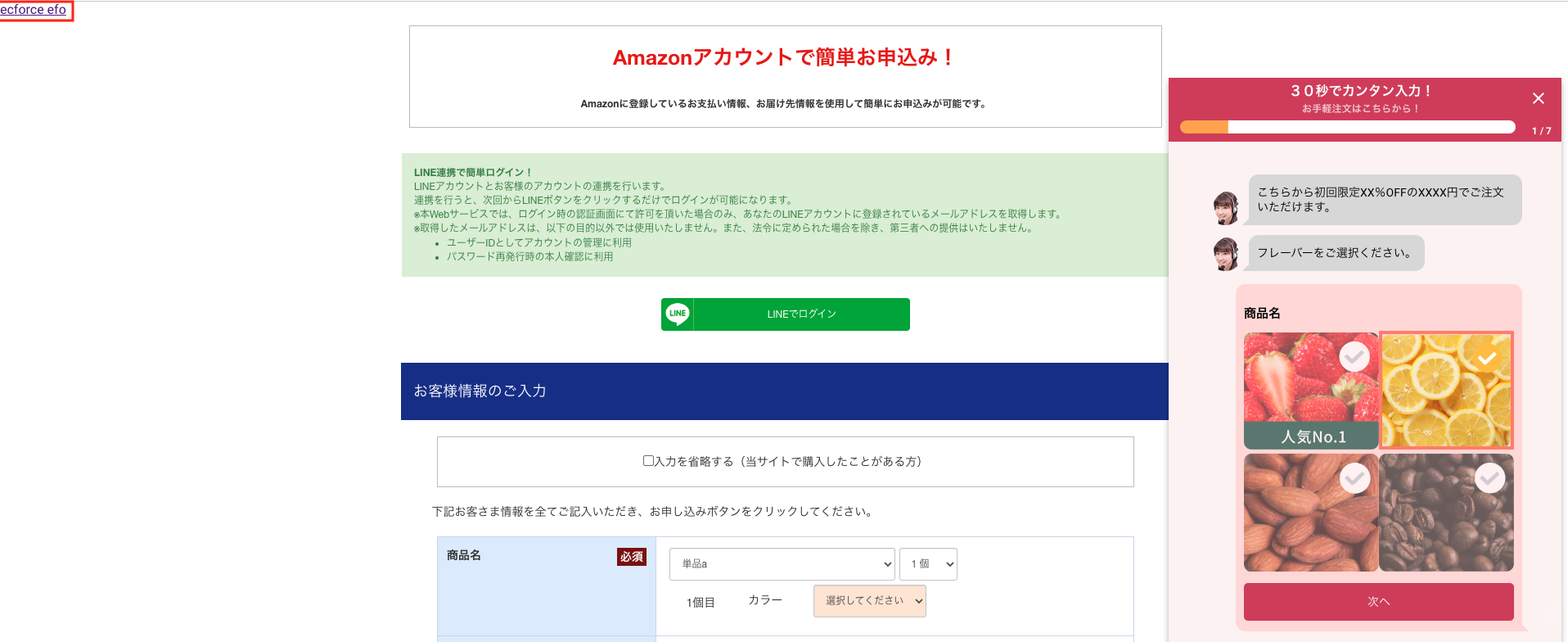Click the 商品名 label in the form table

coord(464,555)
